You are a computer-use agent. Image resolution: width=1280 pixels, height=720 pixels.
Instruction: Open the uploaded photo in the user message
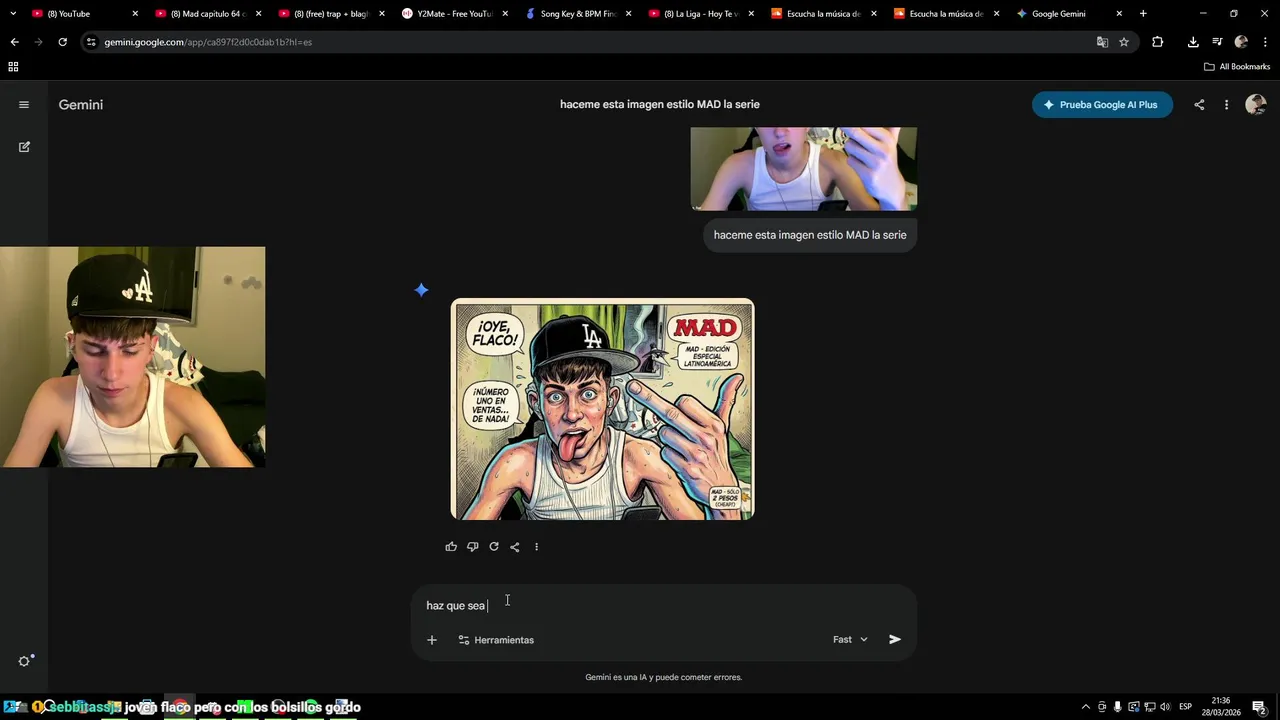[x=804, y=168]
